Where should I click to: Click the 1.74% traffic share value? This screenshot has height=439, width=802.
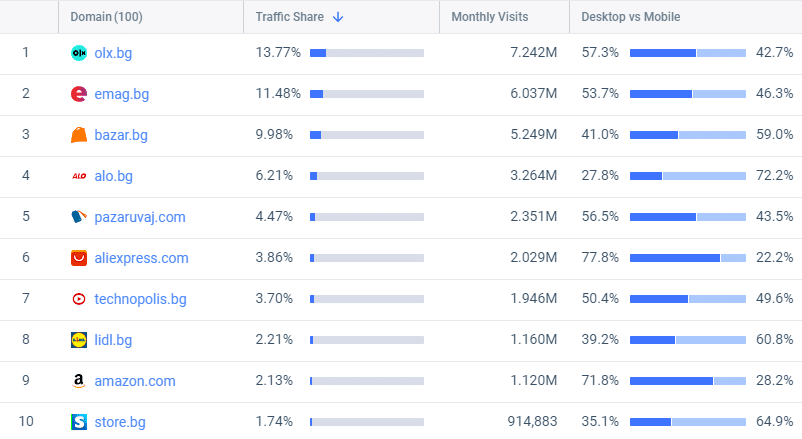[x=274, y=421]
